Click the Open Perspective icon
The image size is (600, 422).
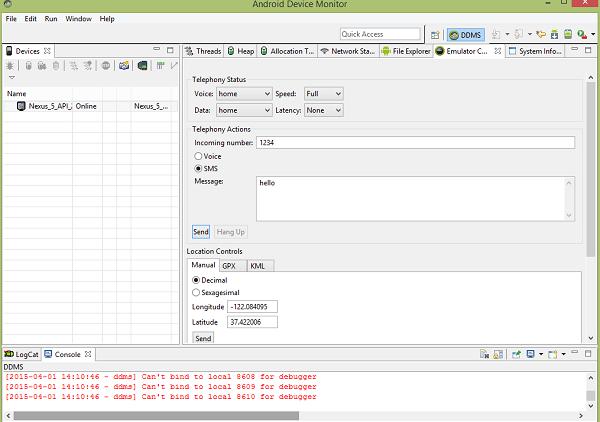click(435, 35)
